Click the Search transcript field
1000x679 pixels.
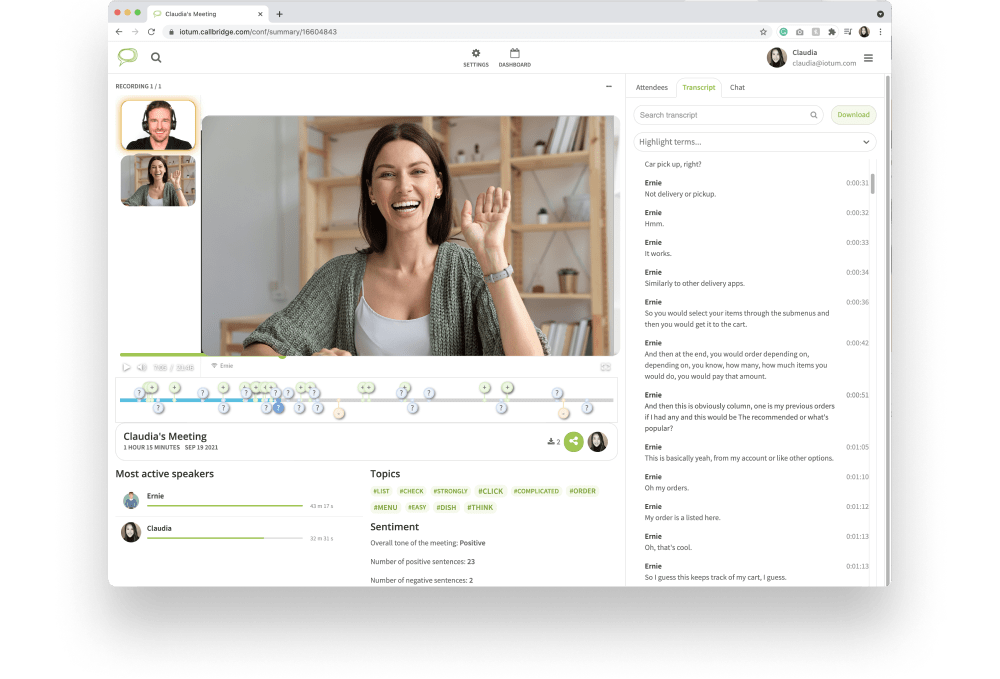724,115
